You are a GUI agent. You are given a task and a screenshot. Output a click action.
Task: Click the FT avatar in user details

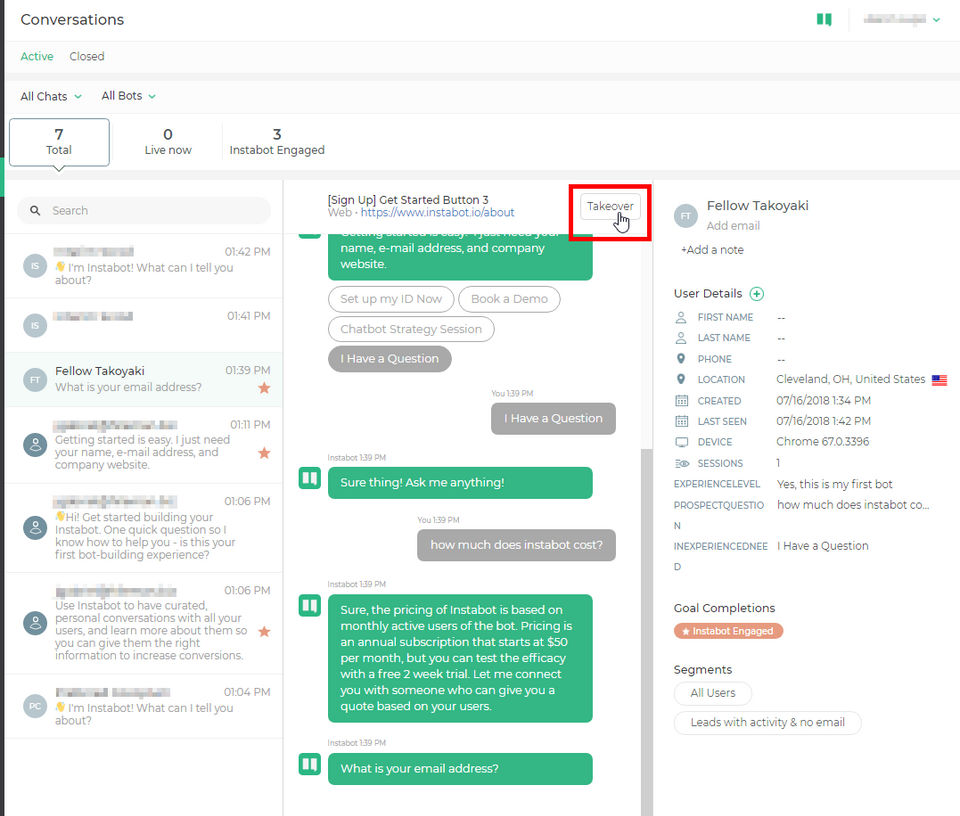(x=686, y=216)
